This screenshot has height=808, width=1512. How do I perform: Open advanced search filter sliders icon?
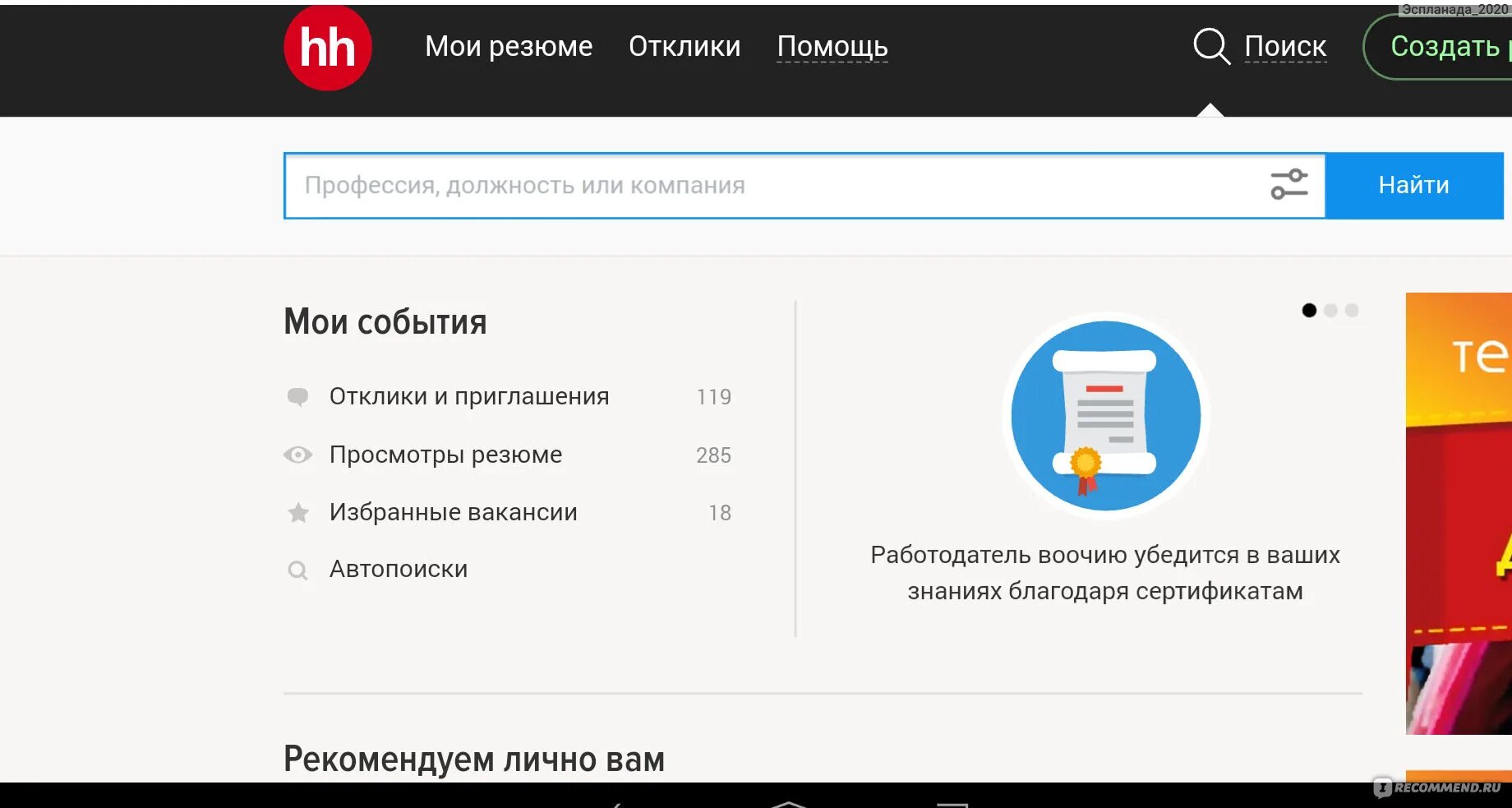(1289, 185)
